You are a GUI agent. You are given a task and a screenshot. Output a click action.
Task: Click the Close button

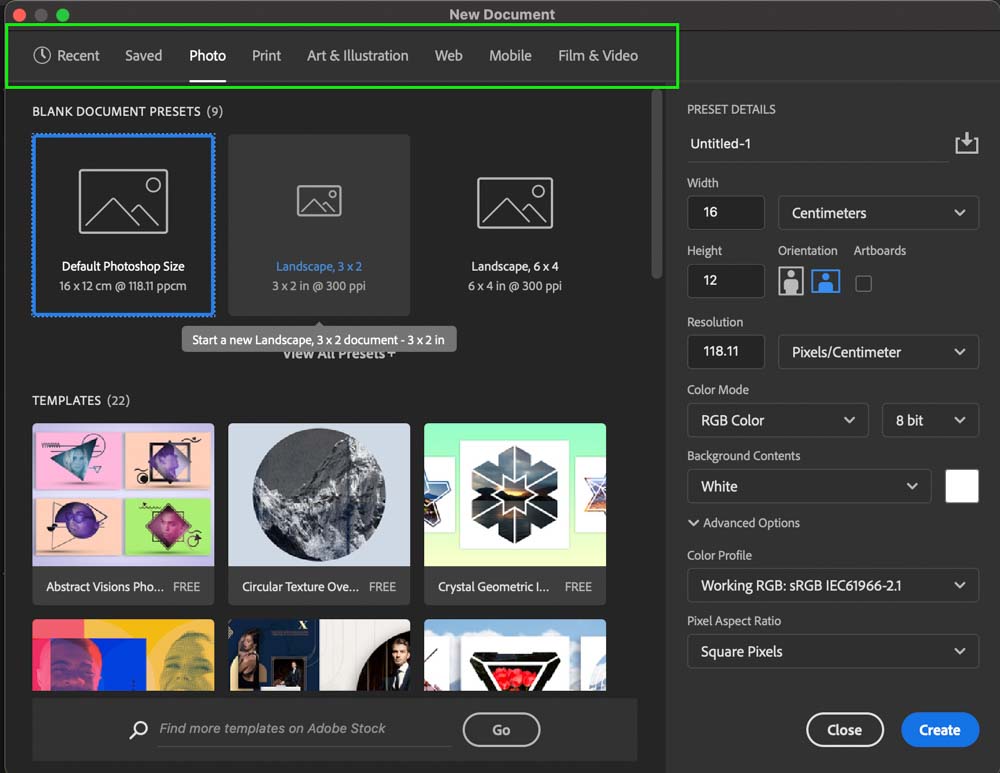pyautogui.click(x=844, y=730)
